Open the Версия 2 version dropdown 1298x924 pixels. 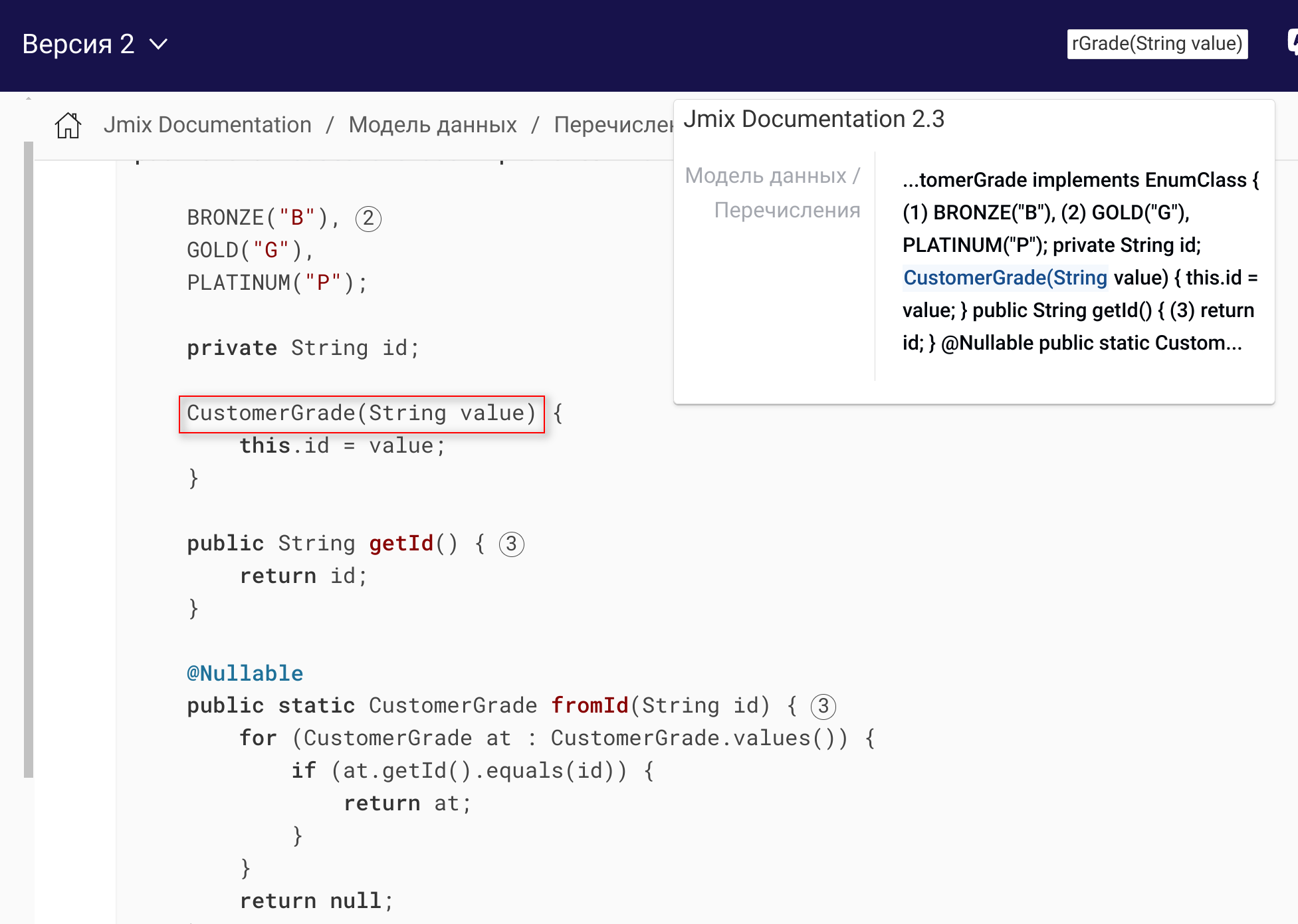94,44
